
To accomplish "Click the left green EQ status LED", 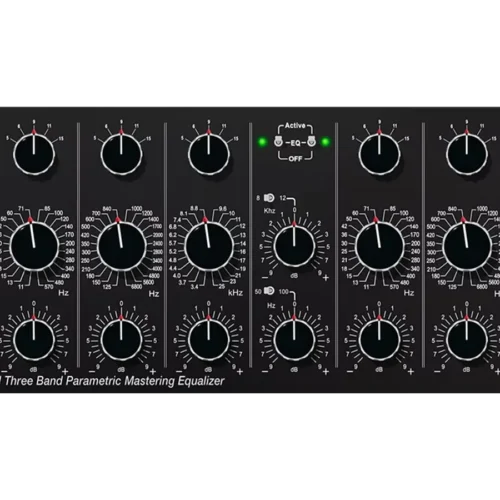I will [x=262, y=142].
